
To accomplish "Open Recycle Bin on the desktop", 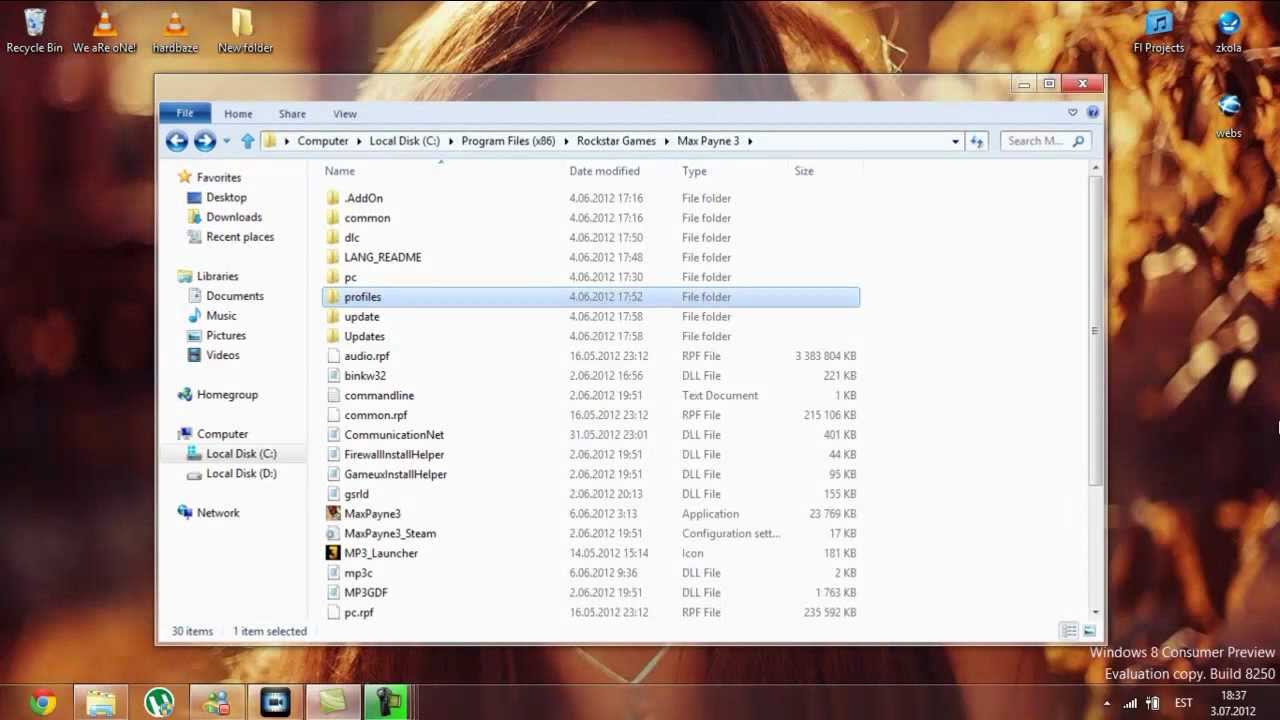I will [34, 30].
